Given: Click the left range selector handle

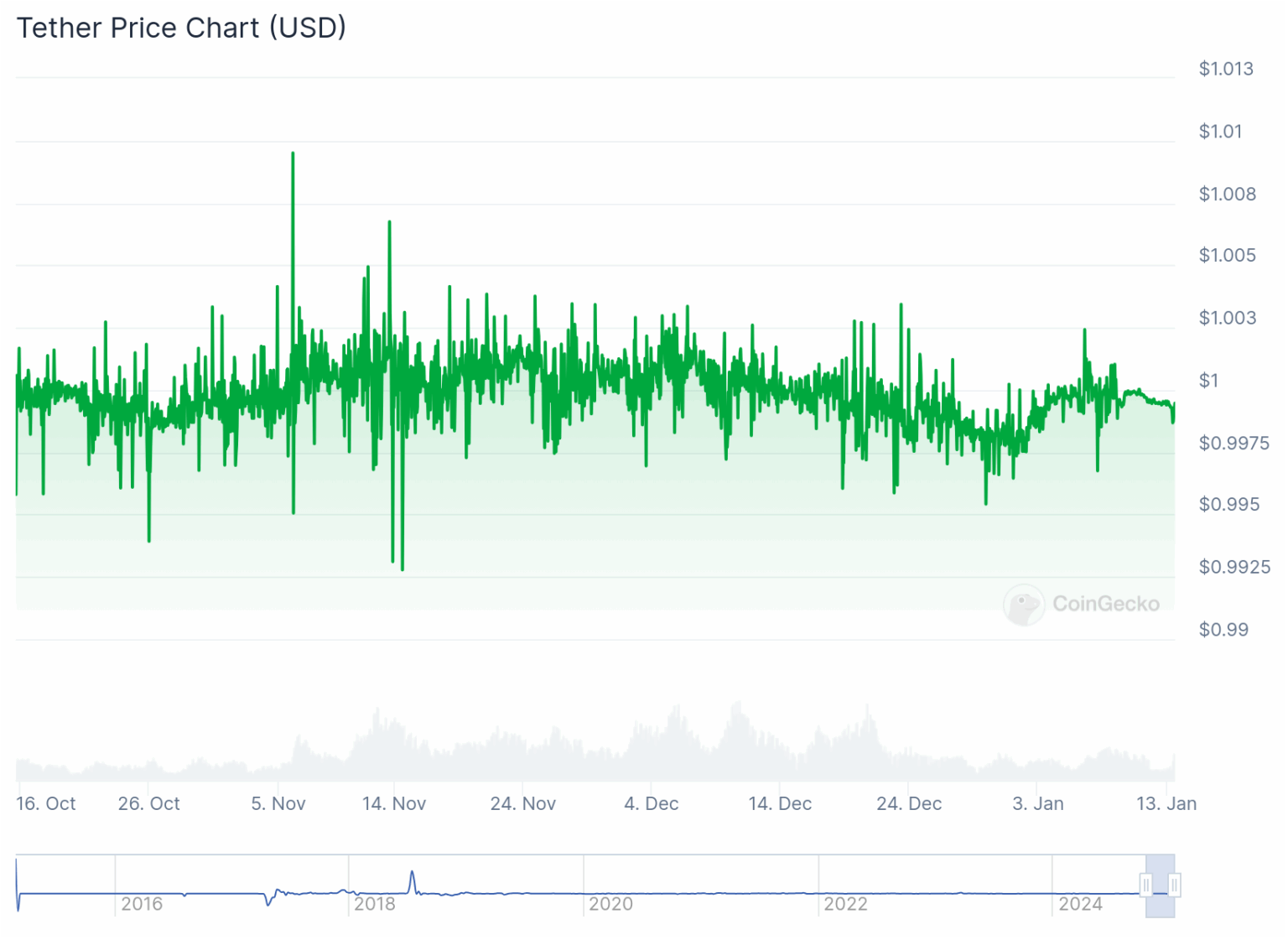Looking at the screenshot, I should point(1146,885).
